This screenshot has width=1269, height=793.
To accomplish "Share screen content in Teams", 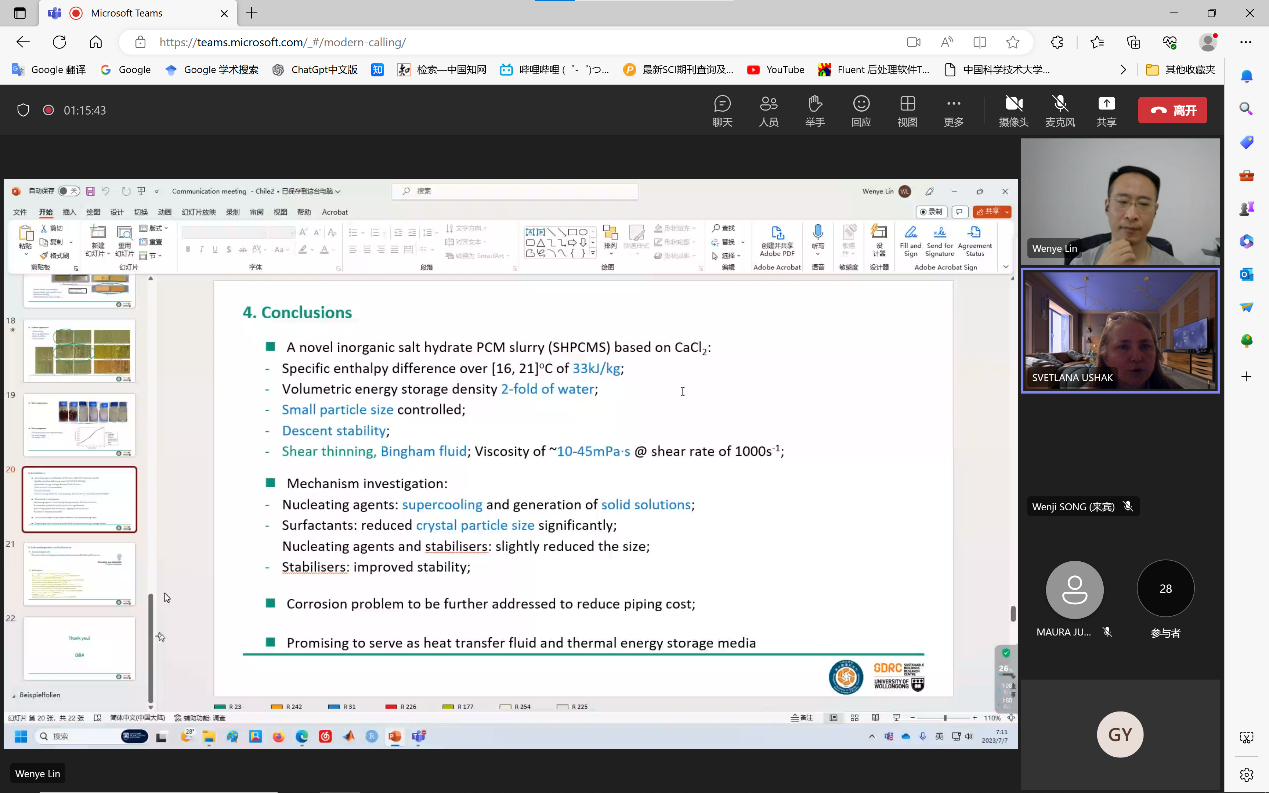I will coord(1106,110).
